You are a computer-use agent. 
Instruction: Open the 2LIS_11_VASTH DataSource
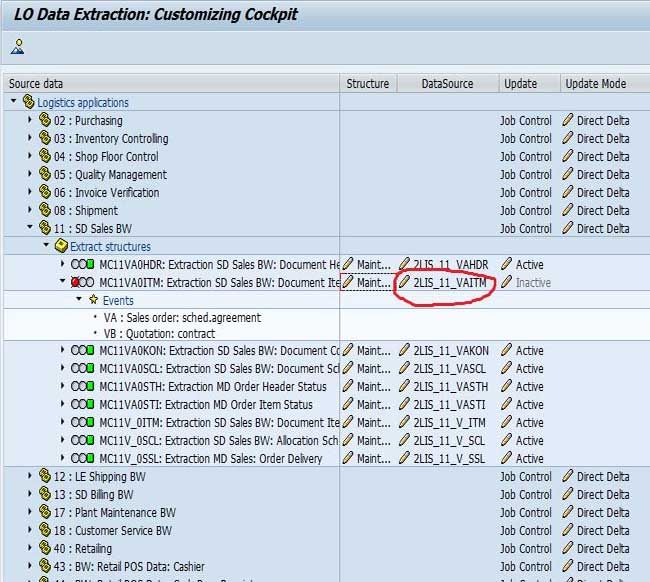click(451, 386)
